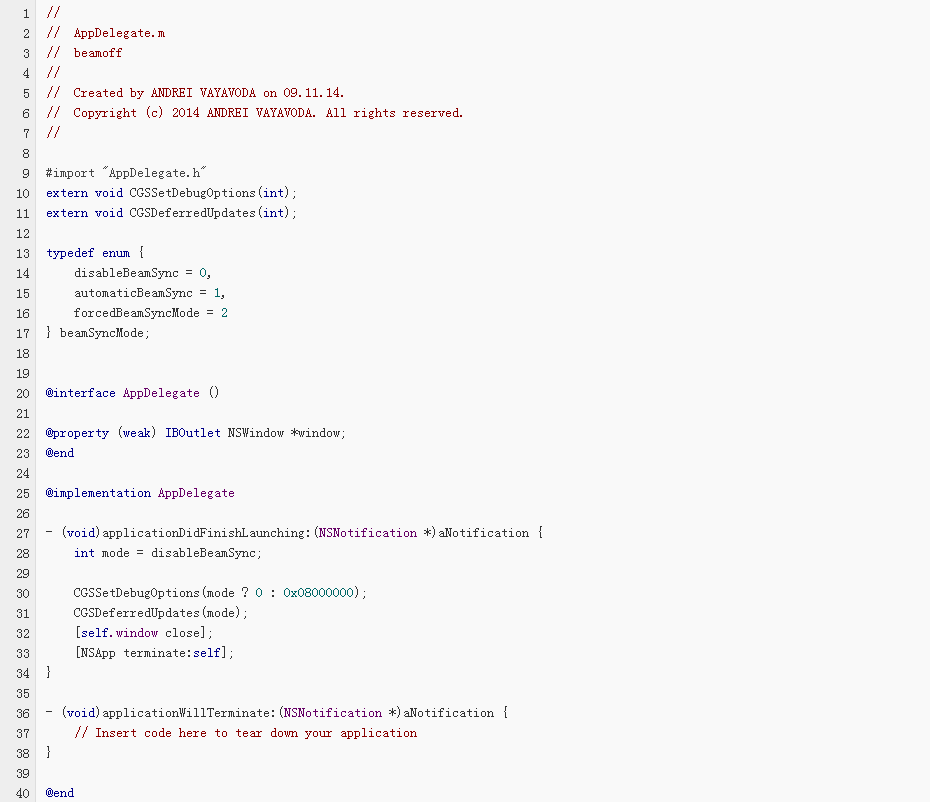Click line number 13 in the gutter
The width and height of the screenshot is (930, 802).
pyautogui.click(x=23, y=253)
